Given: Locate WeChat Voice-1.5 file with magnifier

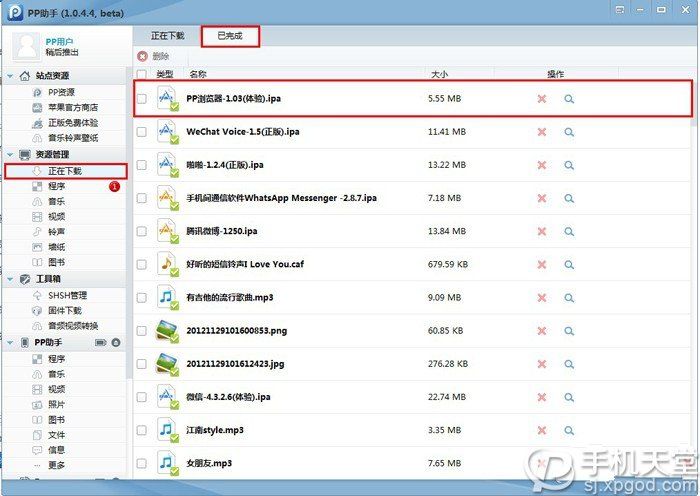Looking at the screenshot, I should tap(569, 132).
